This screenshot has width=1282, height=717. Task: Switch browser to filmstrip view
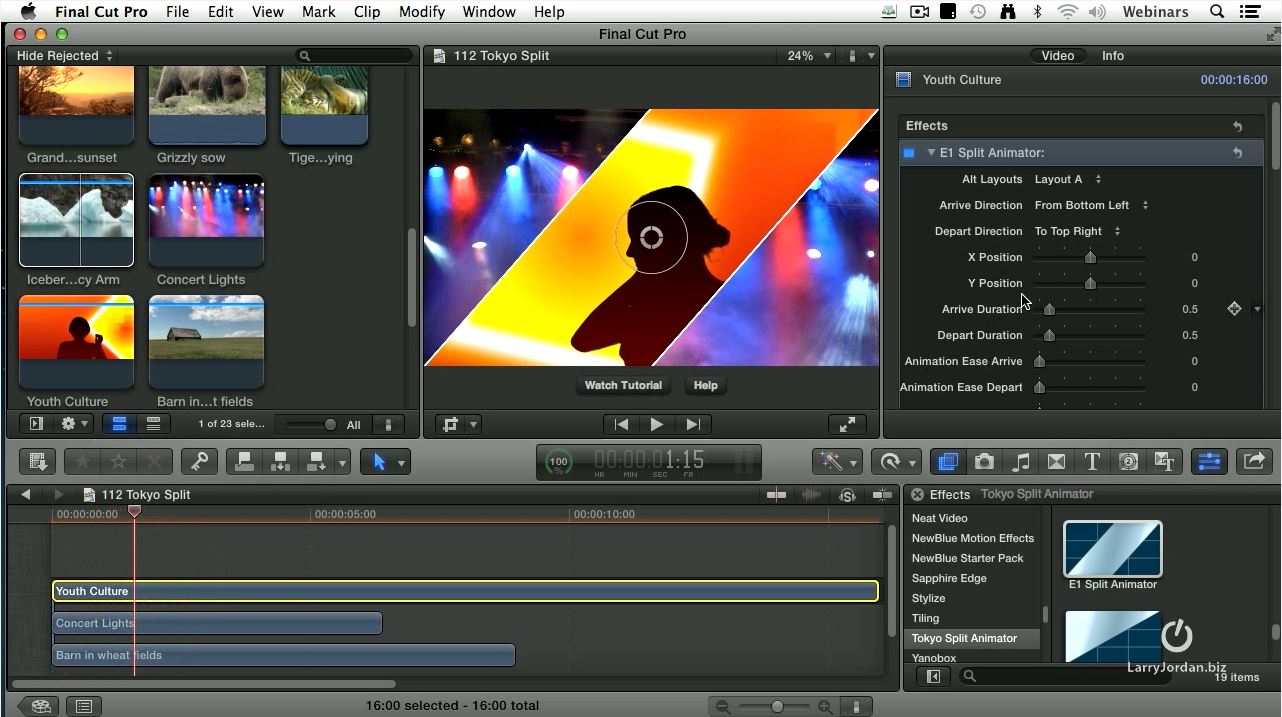point(119,424)
